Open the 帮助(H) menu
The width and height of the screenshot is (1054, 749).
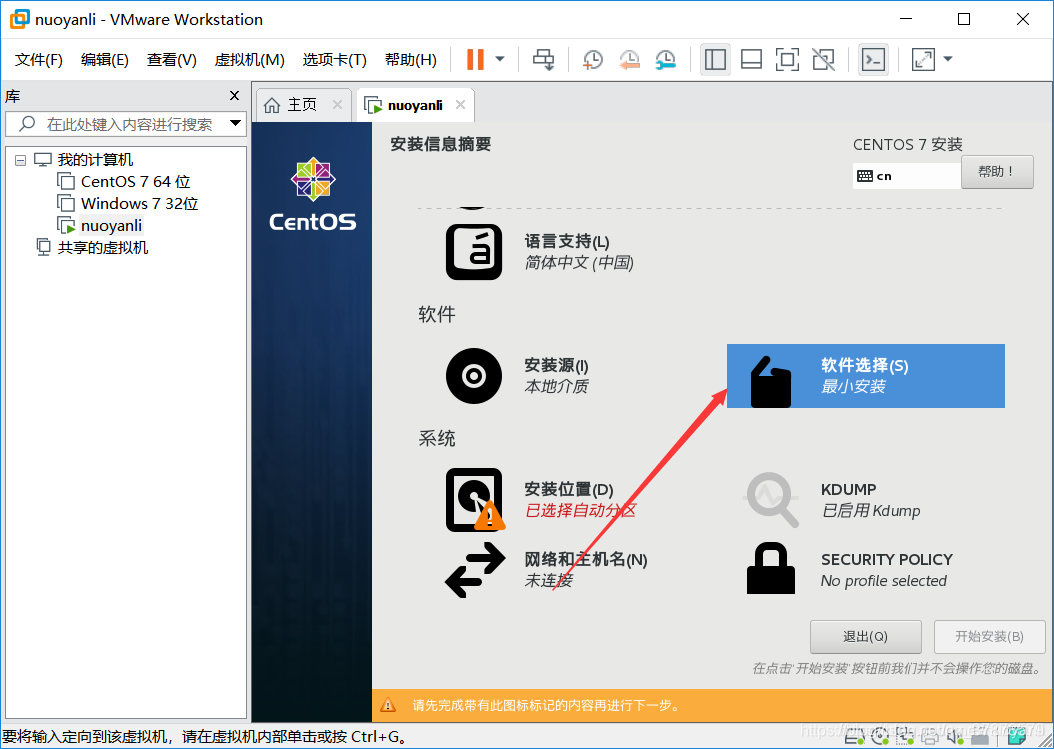tap(411, 60)
